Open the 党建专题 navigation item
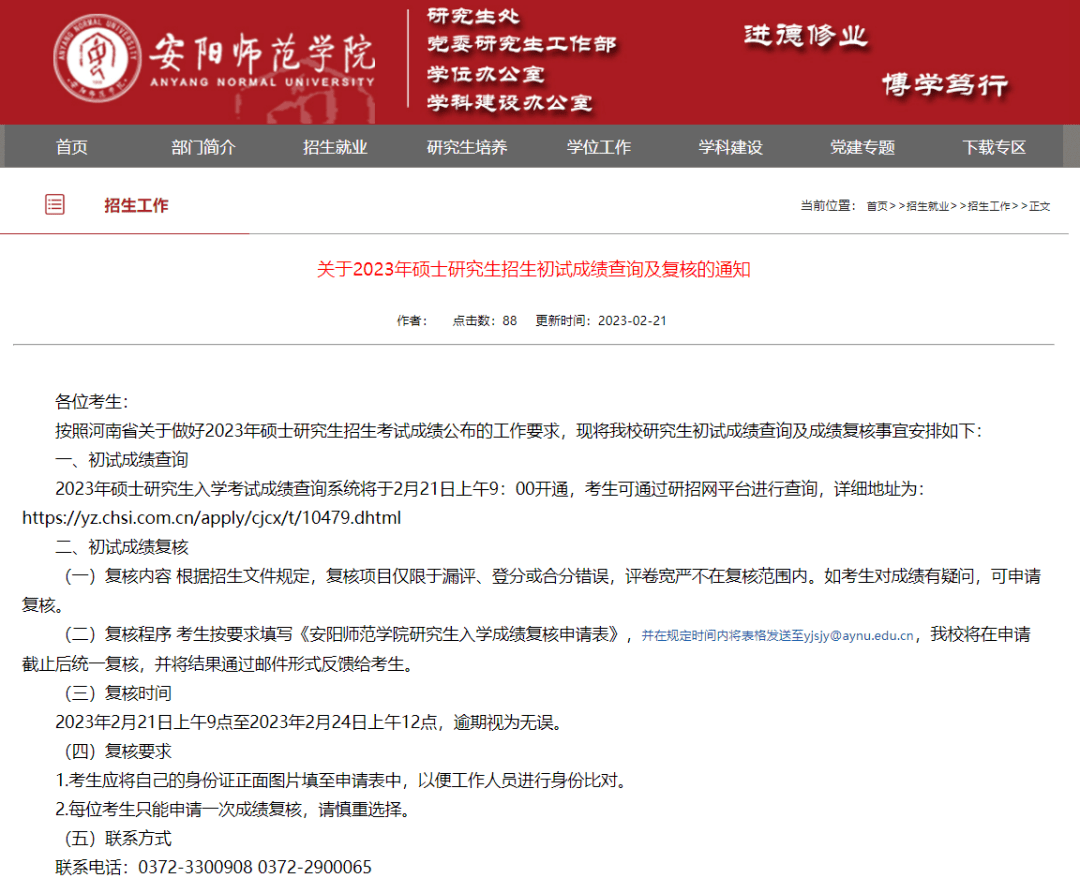1080x878 pixels. pyautogui.click(x=862, y=147)
